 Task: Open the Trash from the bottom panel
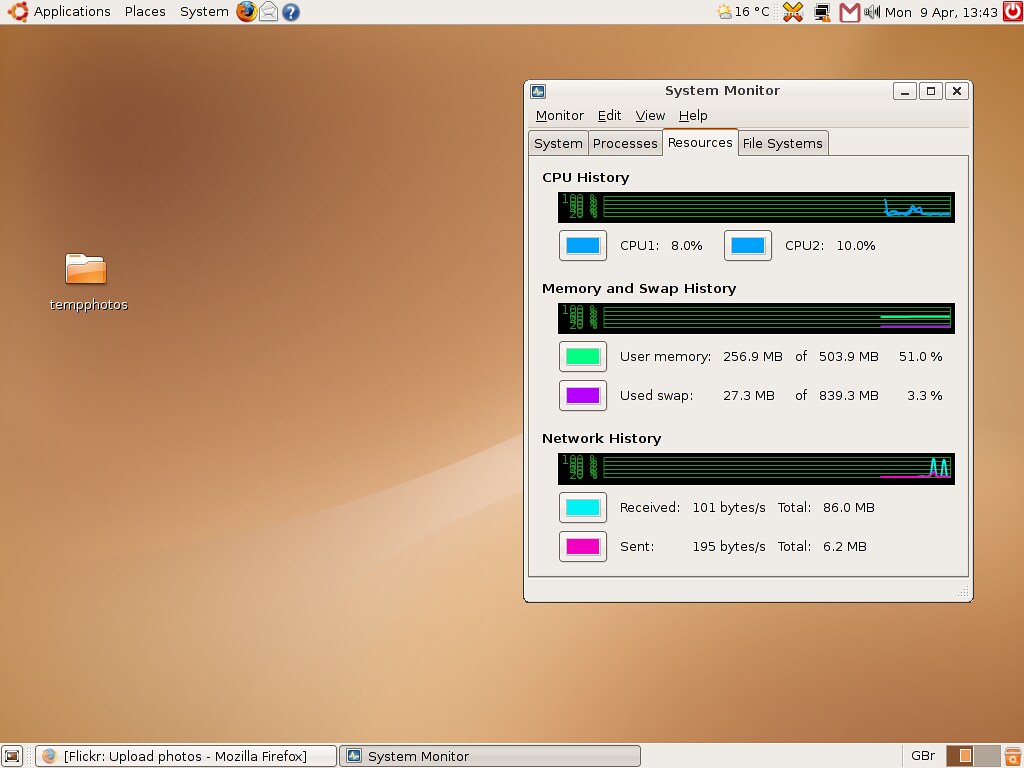click(x=1013, y=755)
